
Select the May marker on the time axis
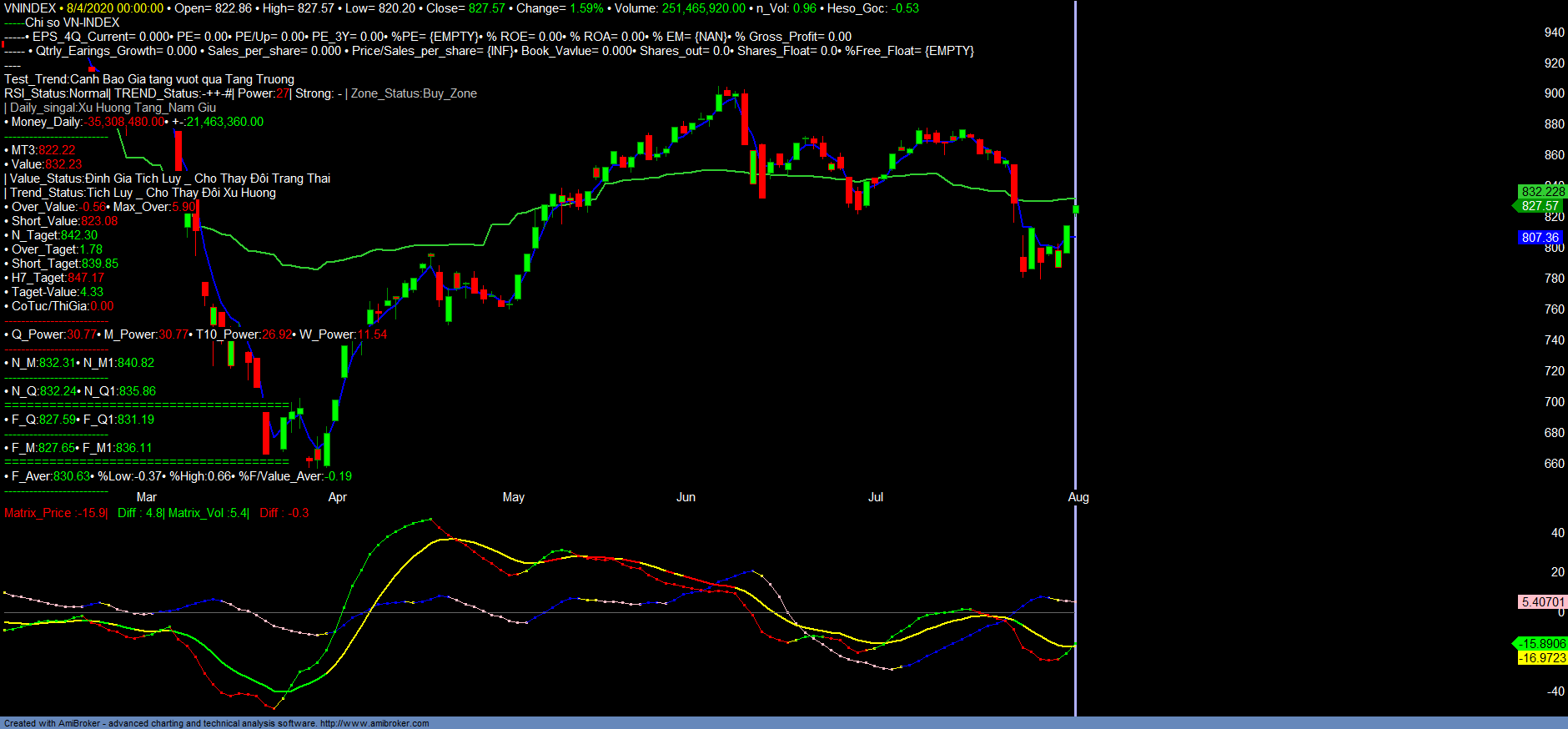click(x=513, y=497)
